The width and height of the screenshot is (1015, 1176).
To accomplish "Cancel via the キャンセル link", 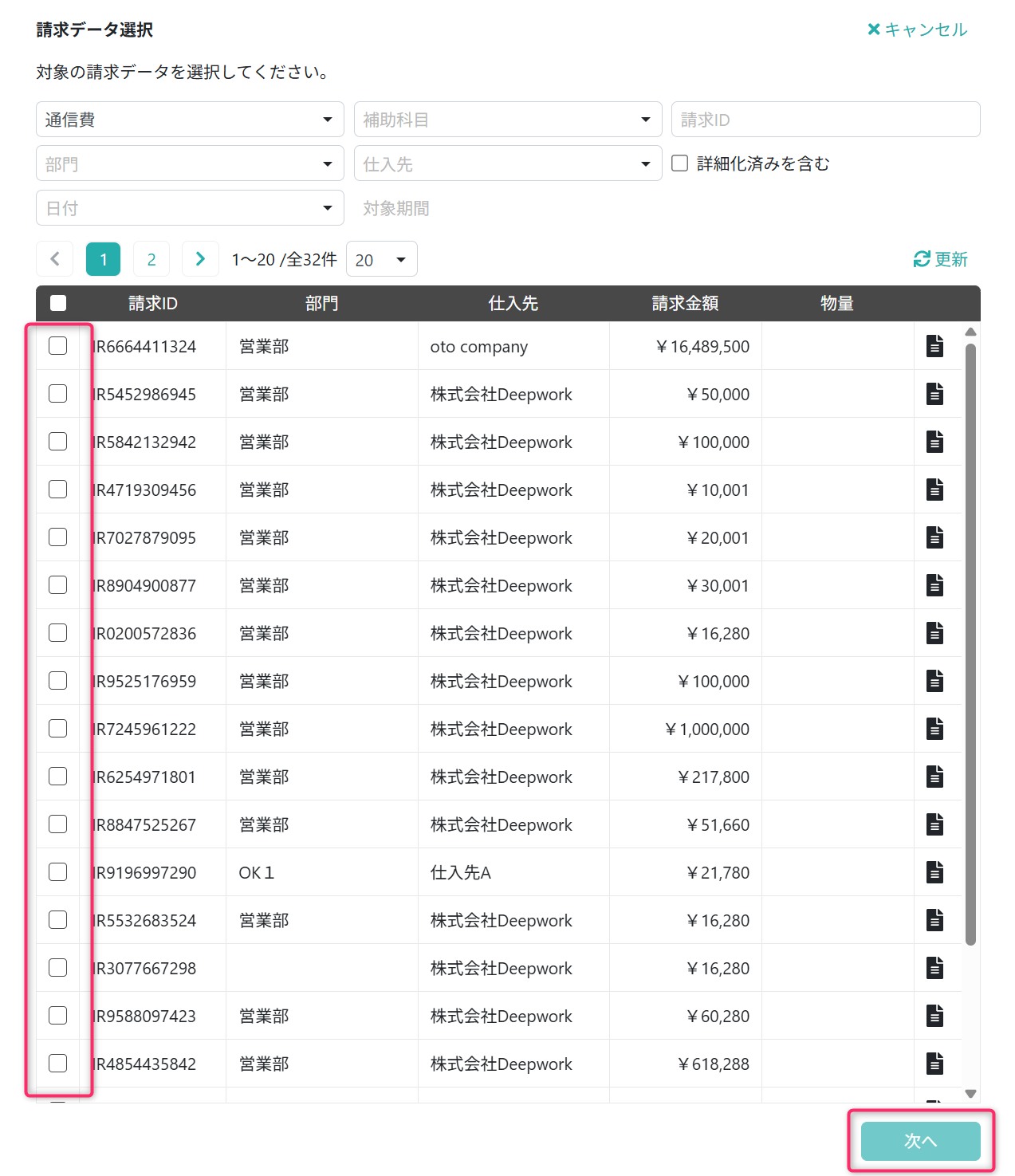I will (x=917, y=29).
